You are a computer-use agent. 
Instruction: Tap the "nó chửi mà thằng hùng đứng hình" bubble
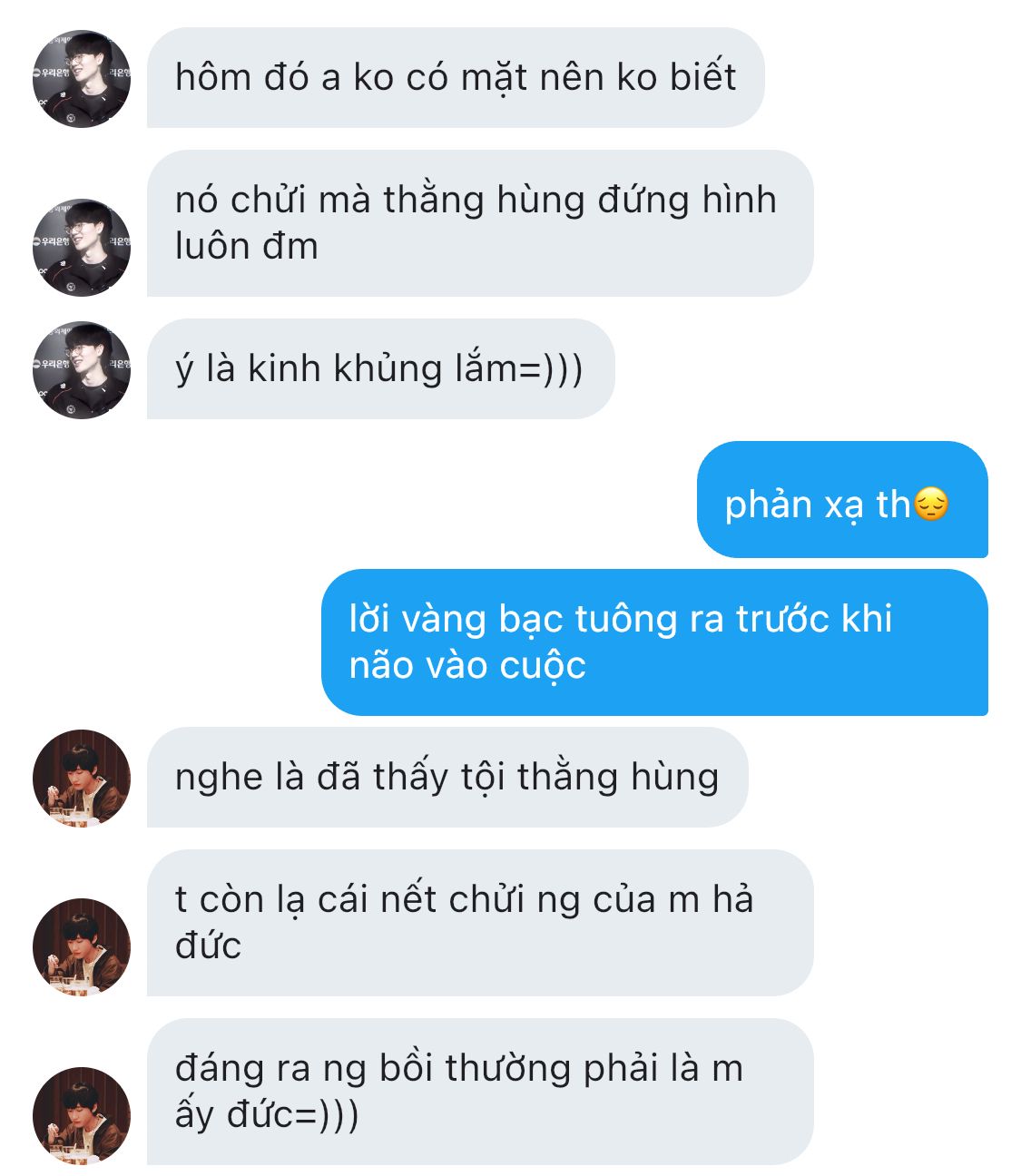pos(480,223)
